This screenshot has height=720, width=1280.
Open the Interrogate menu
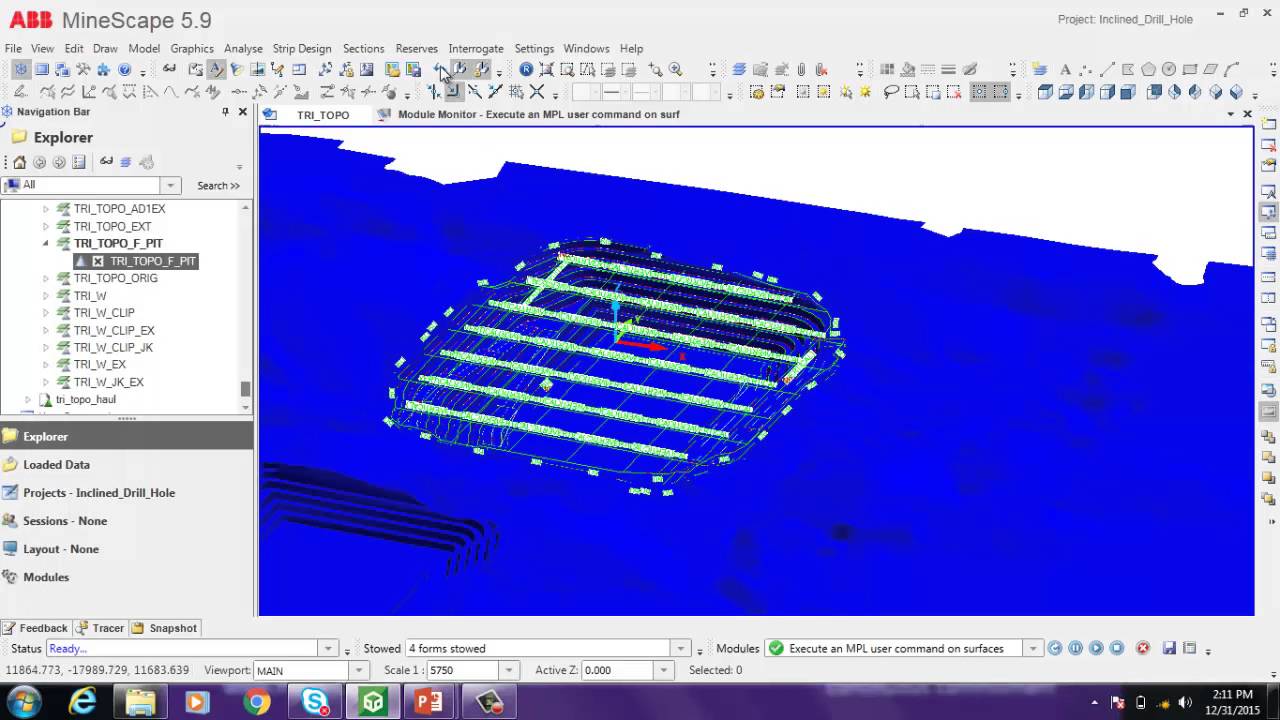pyautogui.click(x=476, y=48)
